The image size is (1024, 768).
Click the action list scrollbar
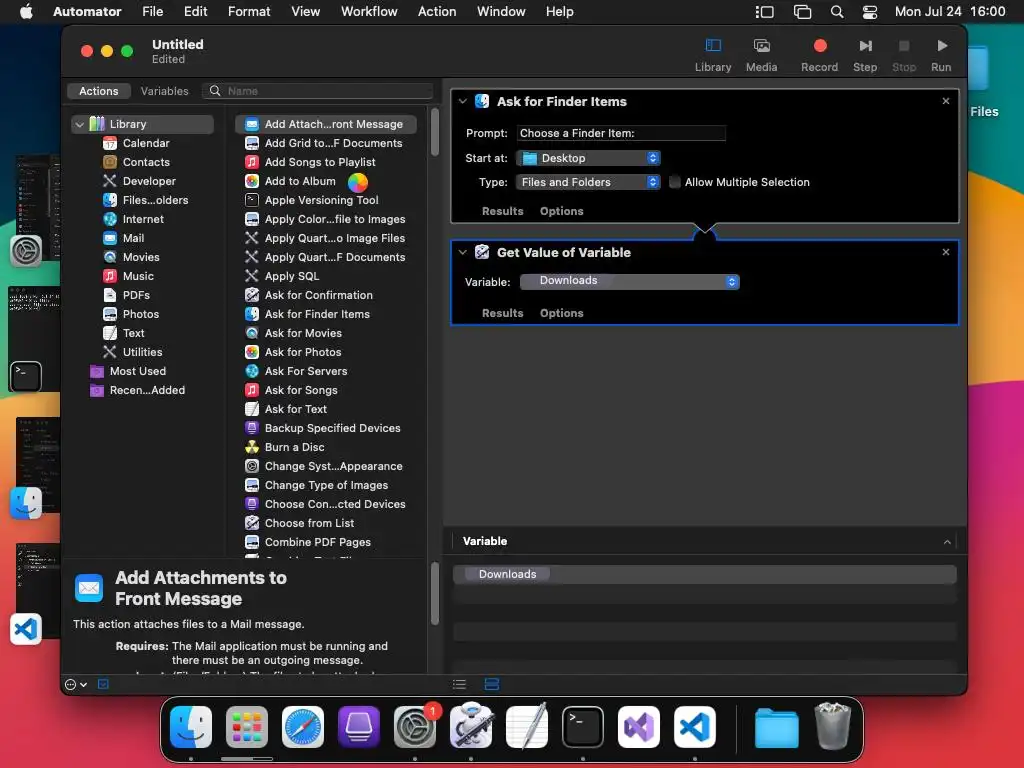[435, 132]
